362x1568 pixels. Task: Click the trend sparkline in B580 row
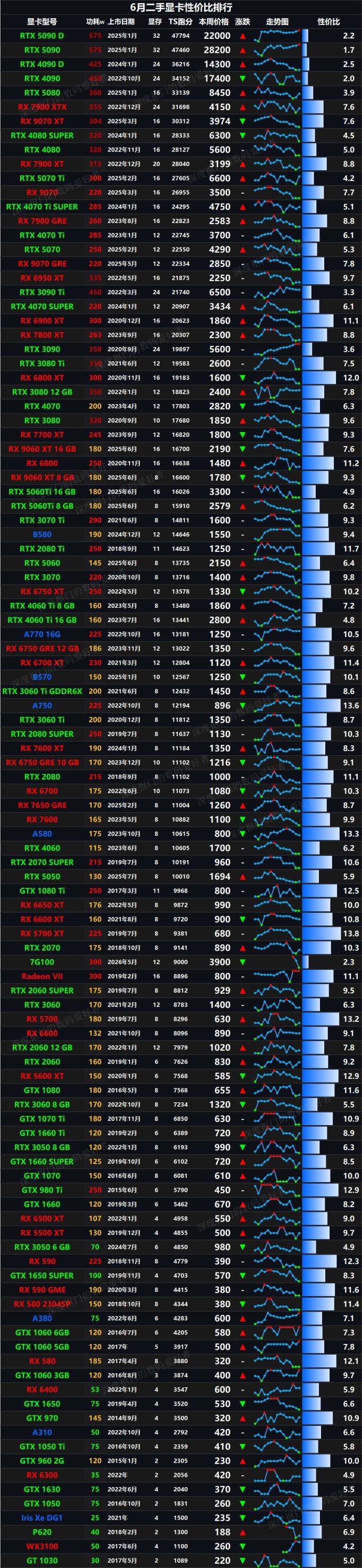277,534
